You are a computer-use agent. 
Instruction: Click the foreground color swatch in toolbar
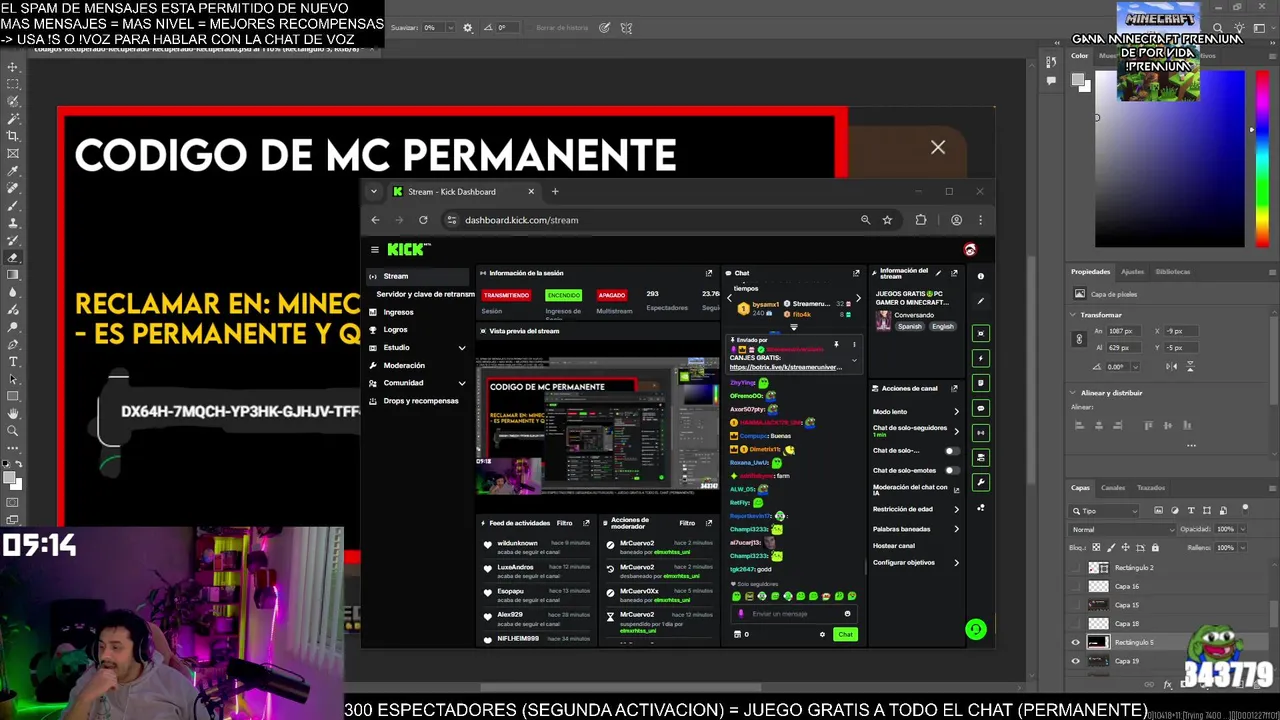click(x=10, y=479)
